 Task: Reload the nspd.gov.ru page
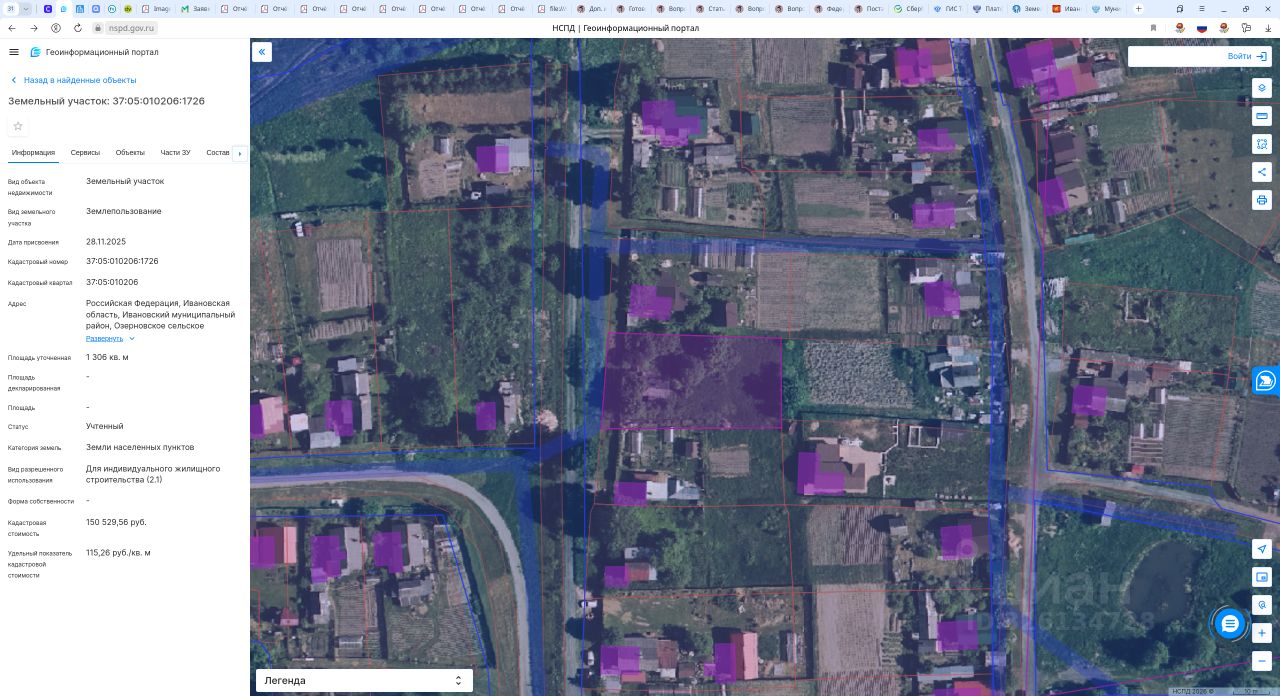coord(76,28)
